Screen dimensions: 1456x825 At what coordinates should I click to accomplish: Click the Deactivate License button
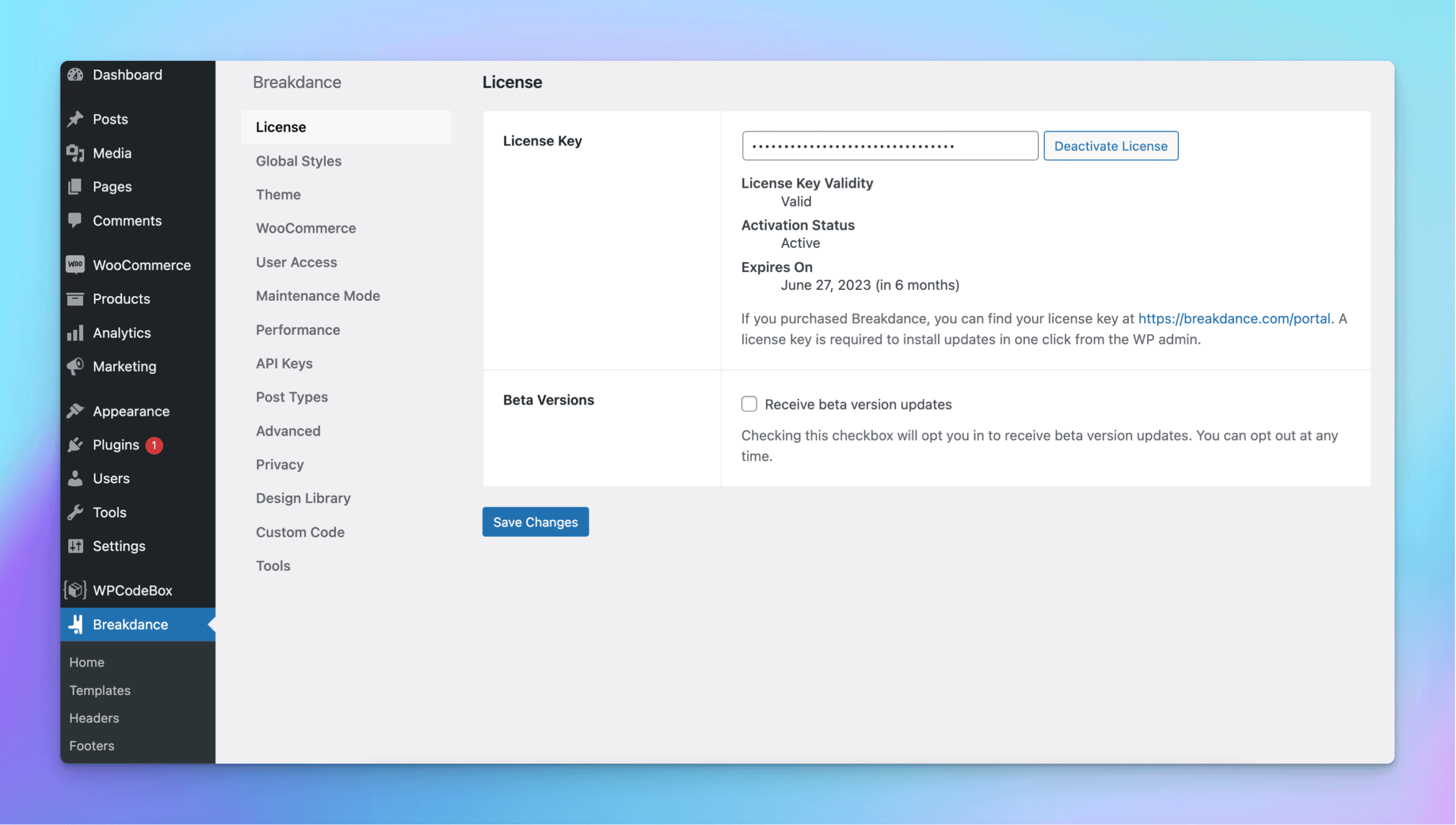click(1111, 146)
